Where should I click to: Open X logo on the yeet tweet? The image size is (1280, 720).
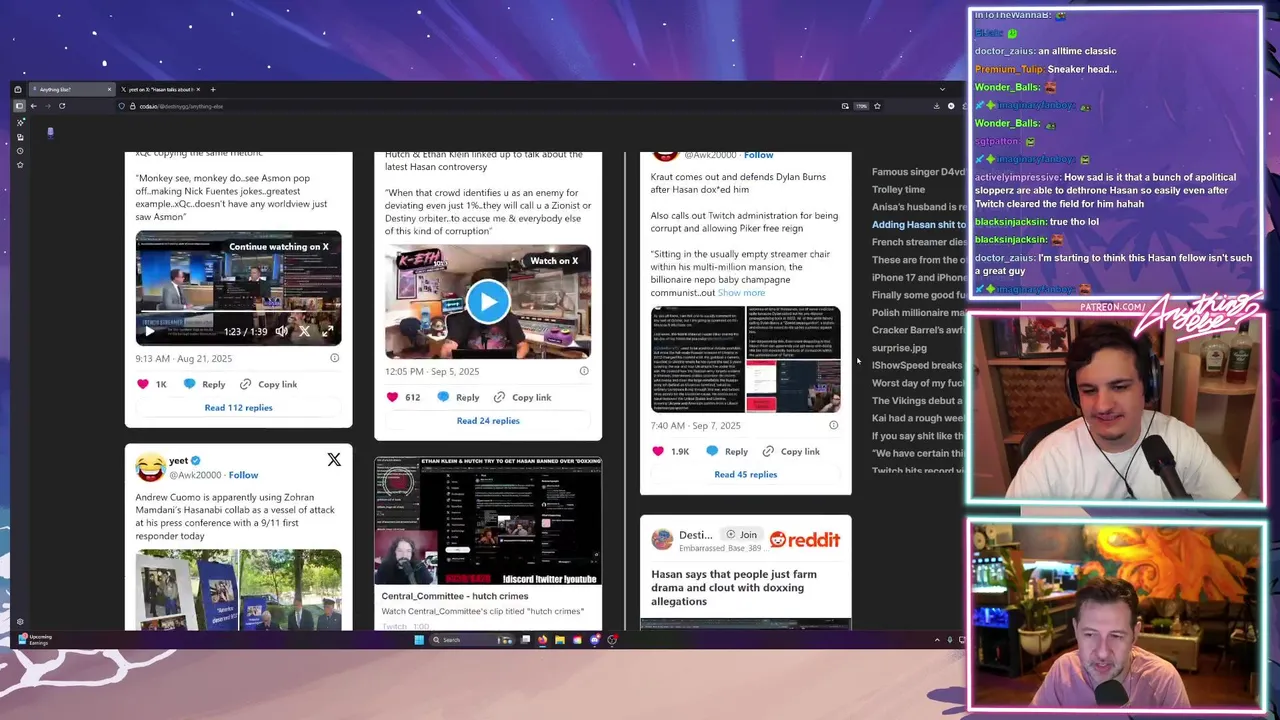(334, 460)
